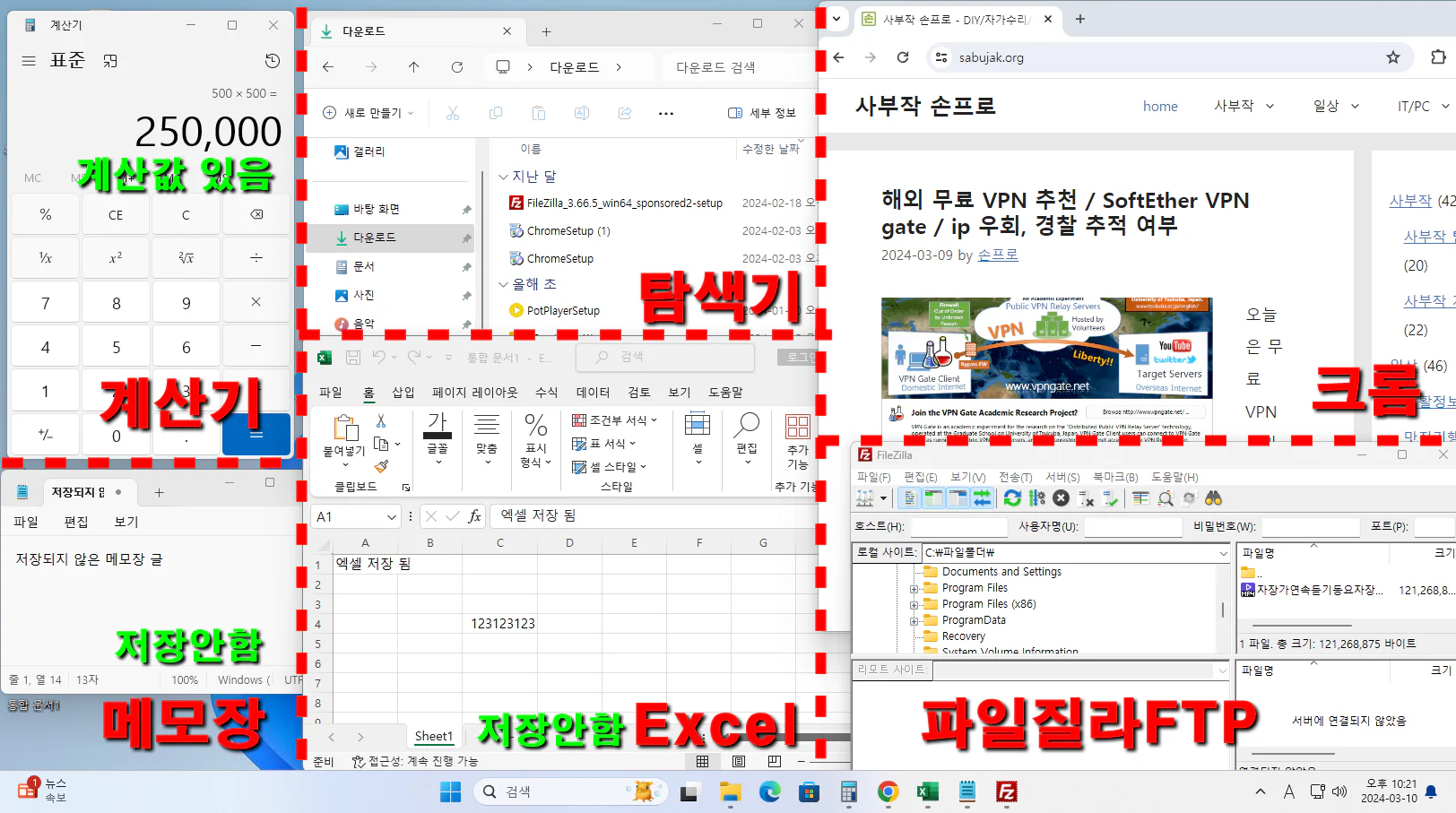Click Explorer up directory arrow
The width and height of the screenshot is (1456, 813).
413,67
